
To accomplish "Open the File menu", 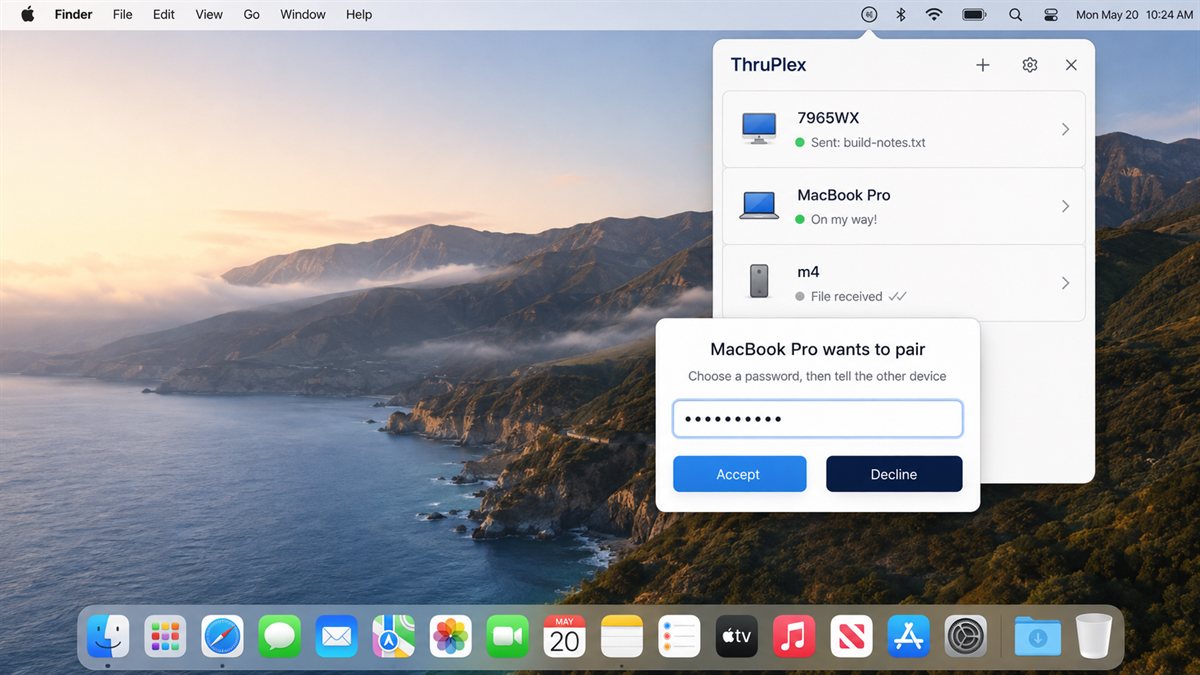I will 123,15.
